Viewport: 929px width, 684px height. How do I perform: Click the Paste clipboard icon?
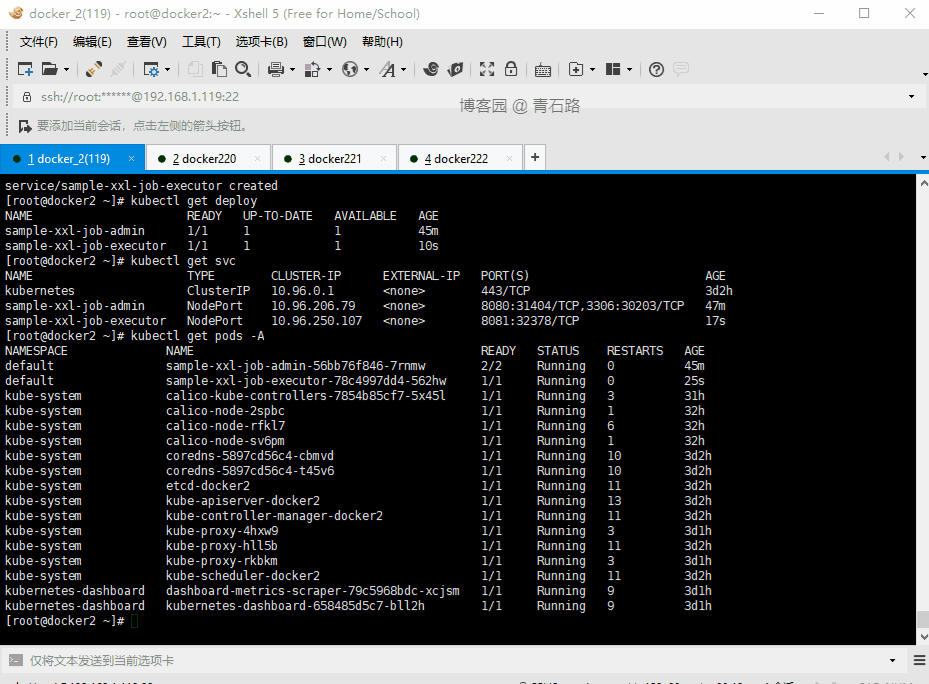pos(219,69)
